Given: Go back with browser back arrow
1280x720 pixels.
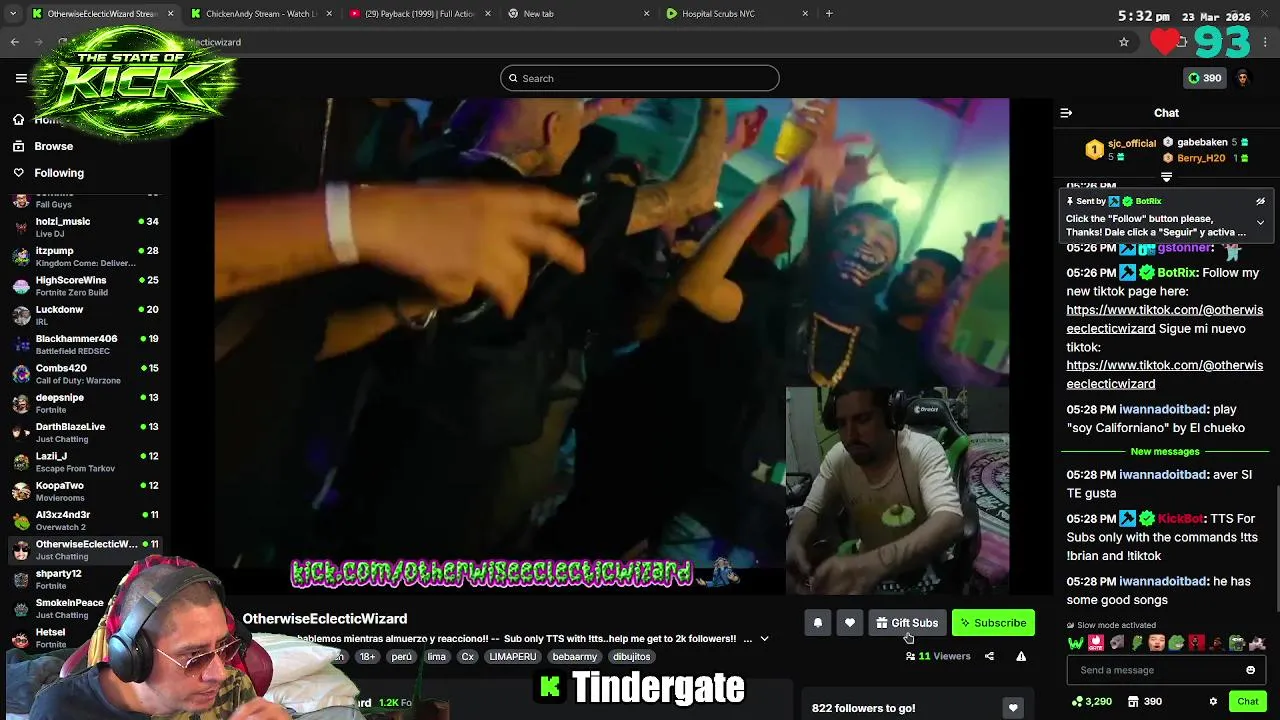Looking at the screenshot, I should click(14, 42).
